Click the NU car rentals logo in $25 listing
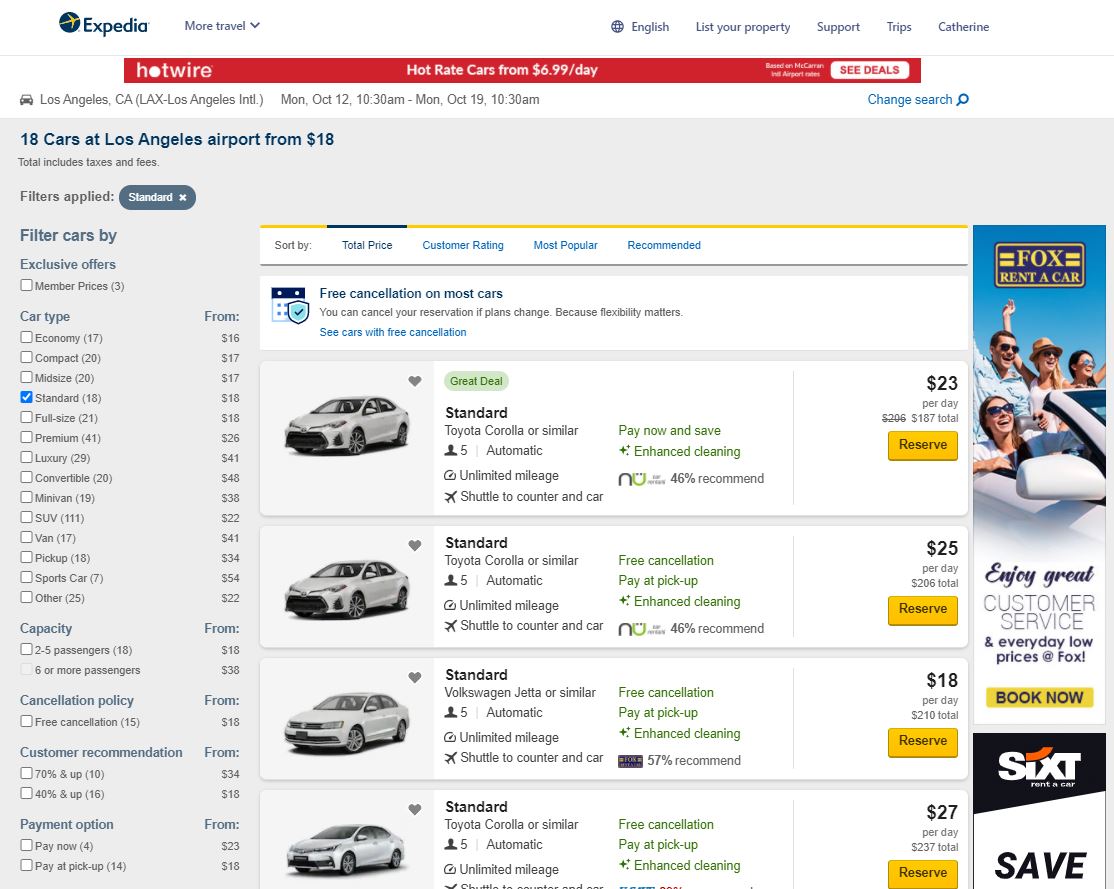The image size is (1114, 889). (642, 629)
